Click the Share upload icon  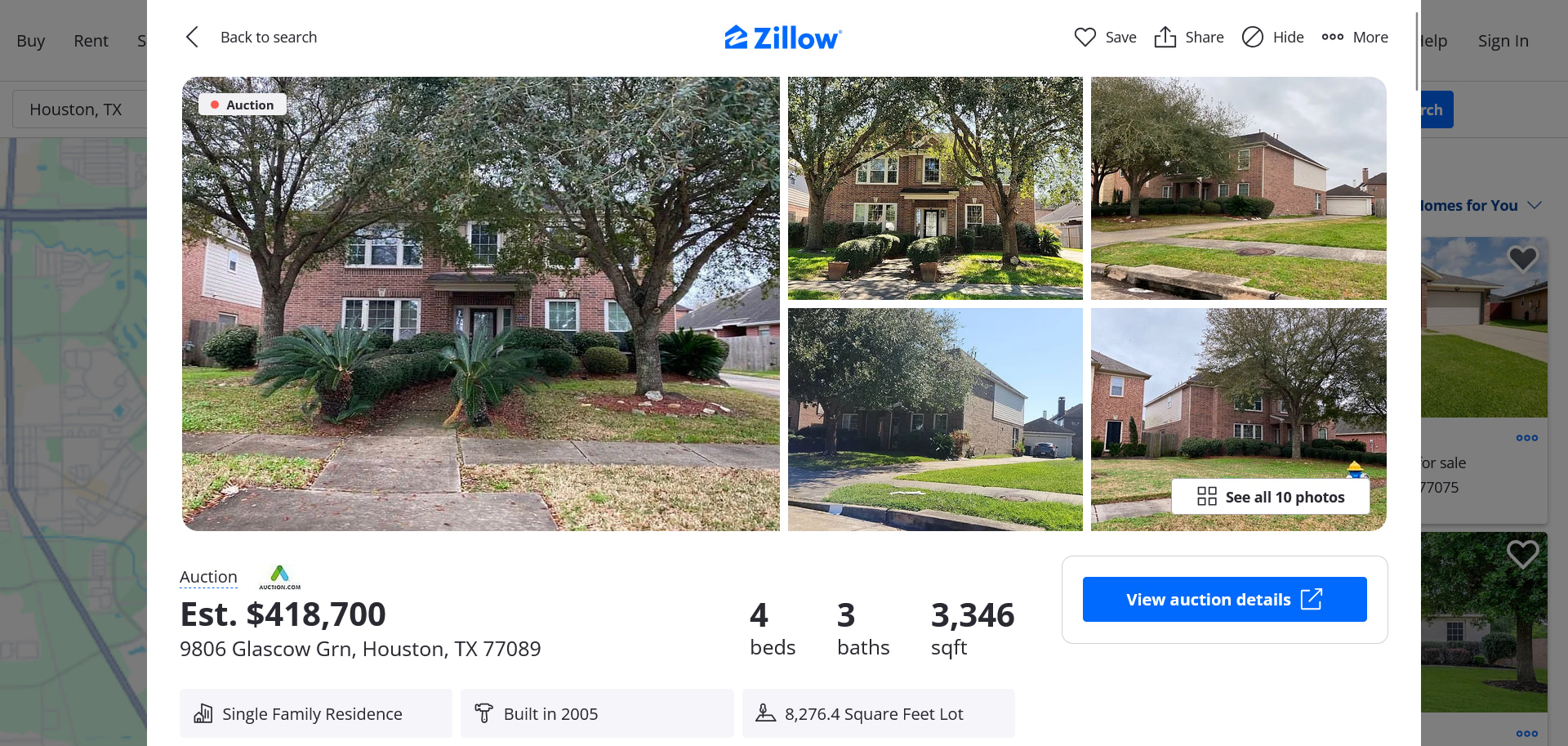1165,37
